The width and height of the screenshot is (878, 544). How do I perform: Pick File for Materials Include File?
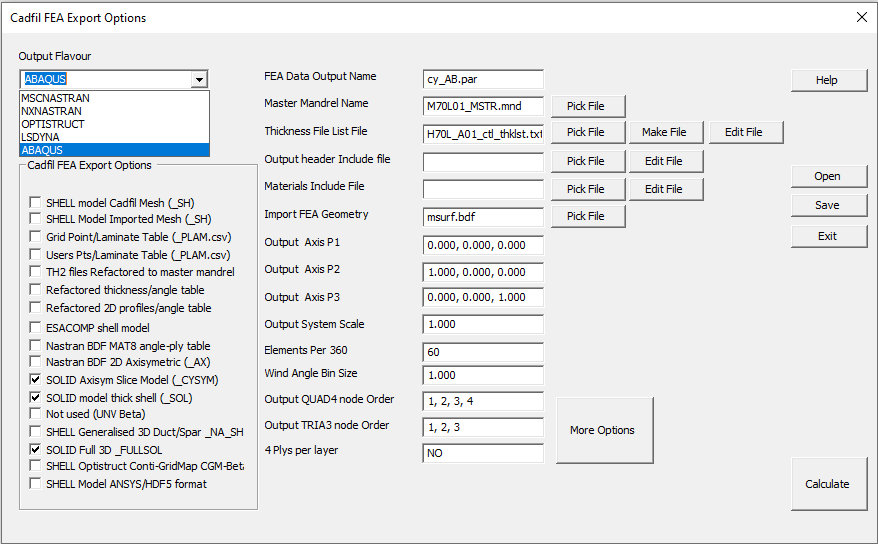coord(587,189)
